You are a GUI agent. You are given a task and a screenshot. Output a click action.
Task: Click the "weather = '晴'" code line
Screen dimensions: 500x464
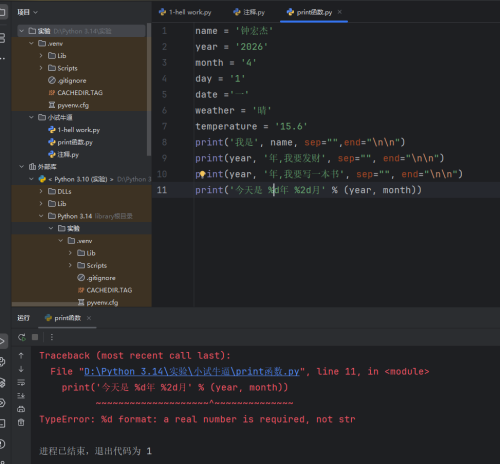[x=233, y=110]
